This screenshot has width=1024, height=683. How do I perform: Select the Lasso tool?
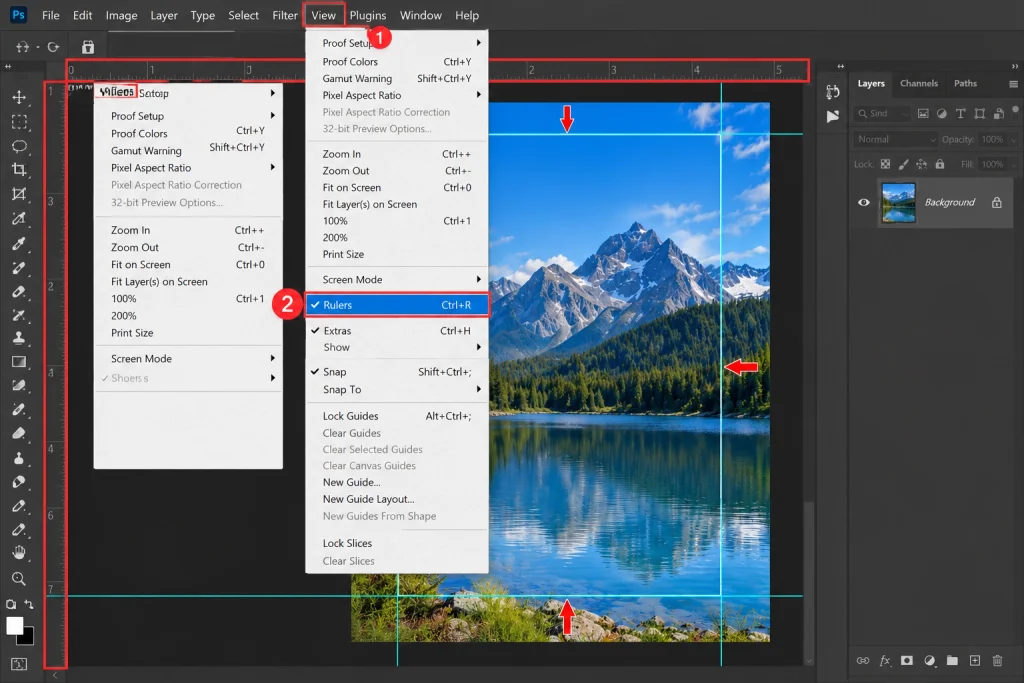pyautogui.click(x=19, y=146)
